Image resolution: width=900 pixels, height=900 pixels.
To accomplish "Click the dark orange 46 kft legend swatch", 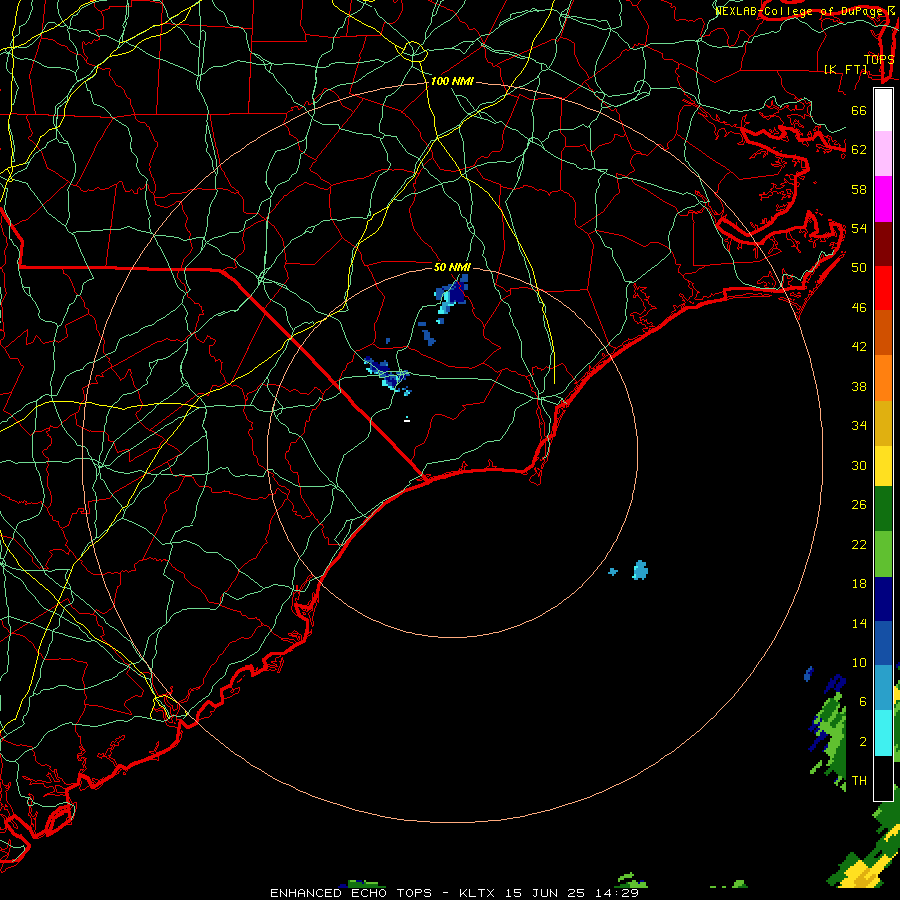I will (883, 333).
